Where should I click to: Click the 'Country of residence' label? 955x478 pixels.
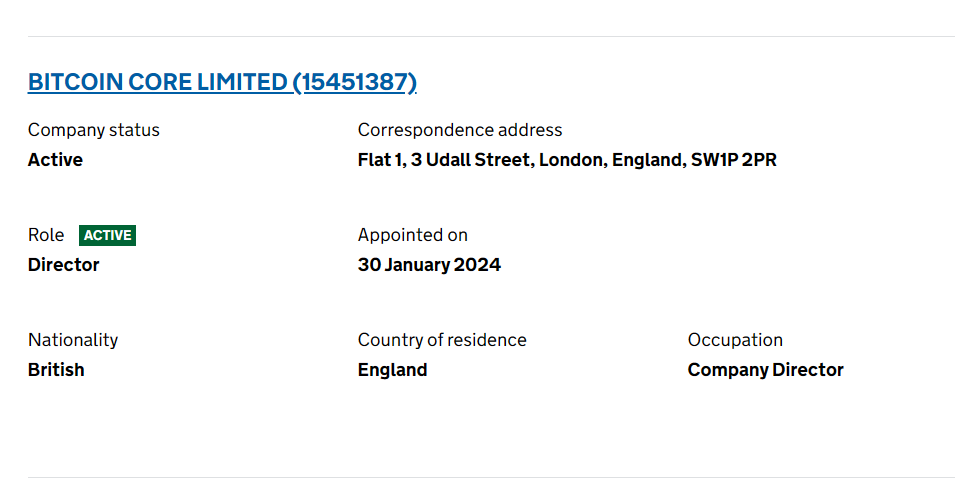[x=441, y=340]
